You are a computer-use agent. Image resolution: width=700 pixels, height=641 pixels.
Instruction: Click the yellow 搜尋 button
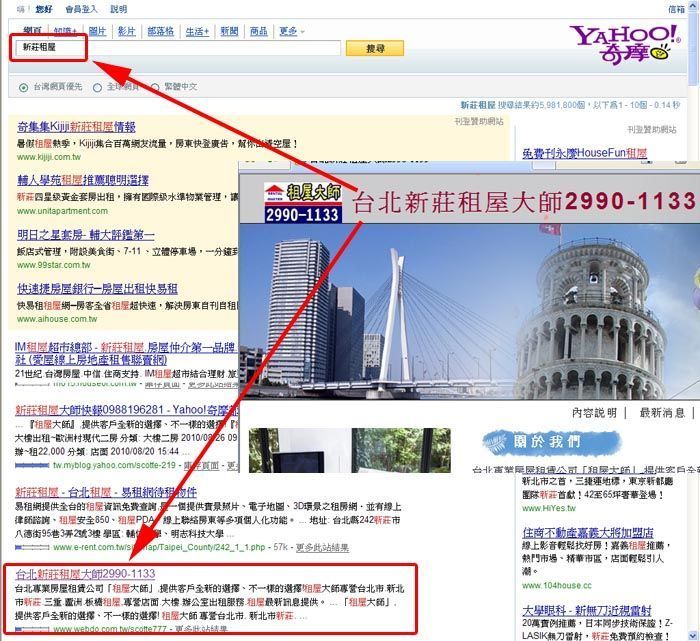[375, 48]
